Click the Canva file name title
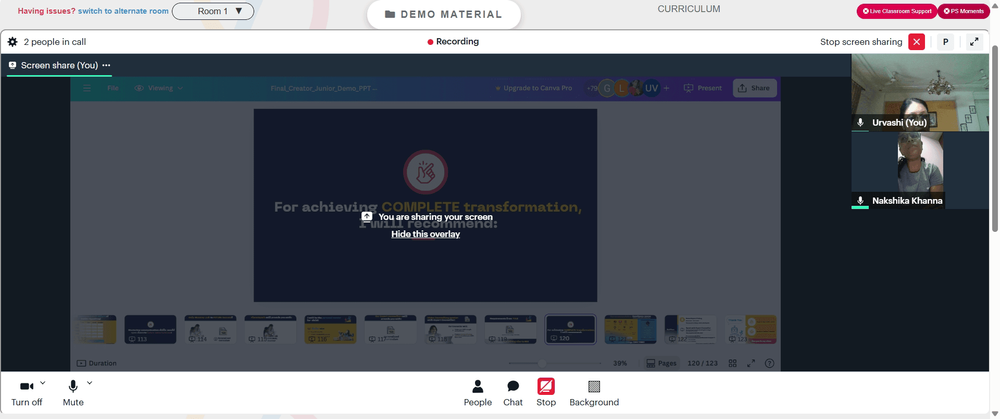 tap(324, 88)
